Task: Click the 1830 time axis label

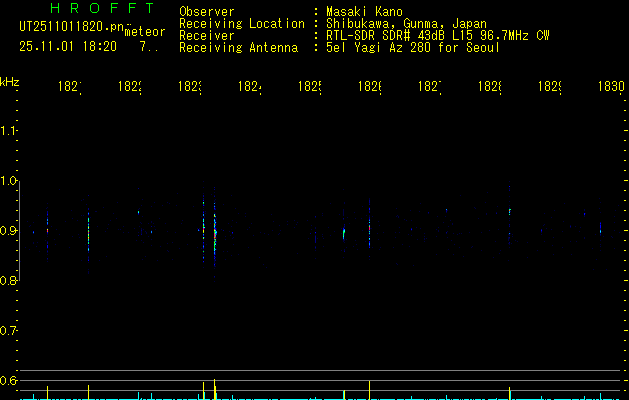Action: pos(611,86)
